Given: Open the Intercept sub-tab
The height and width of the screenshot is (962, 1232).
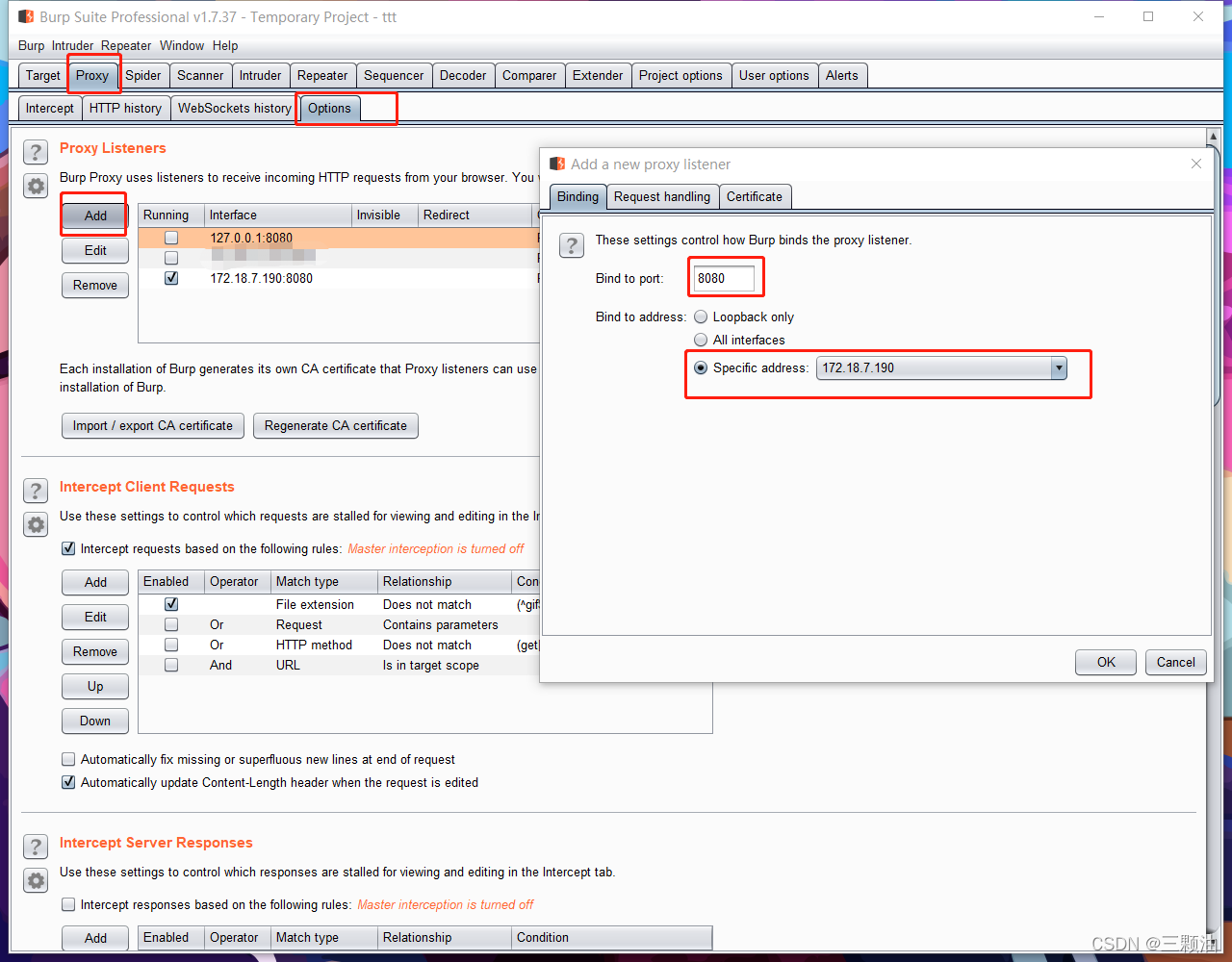Looking at the screenshot, I should [50, 108].
